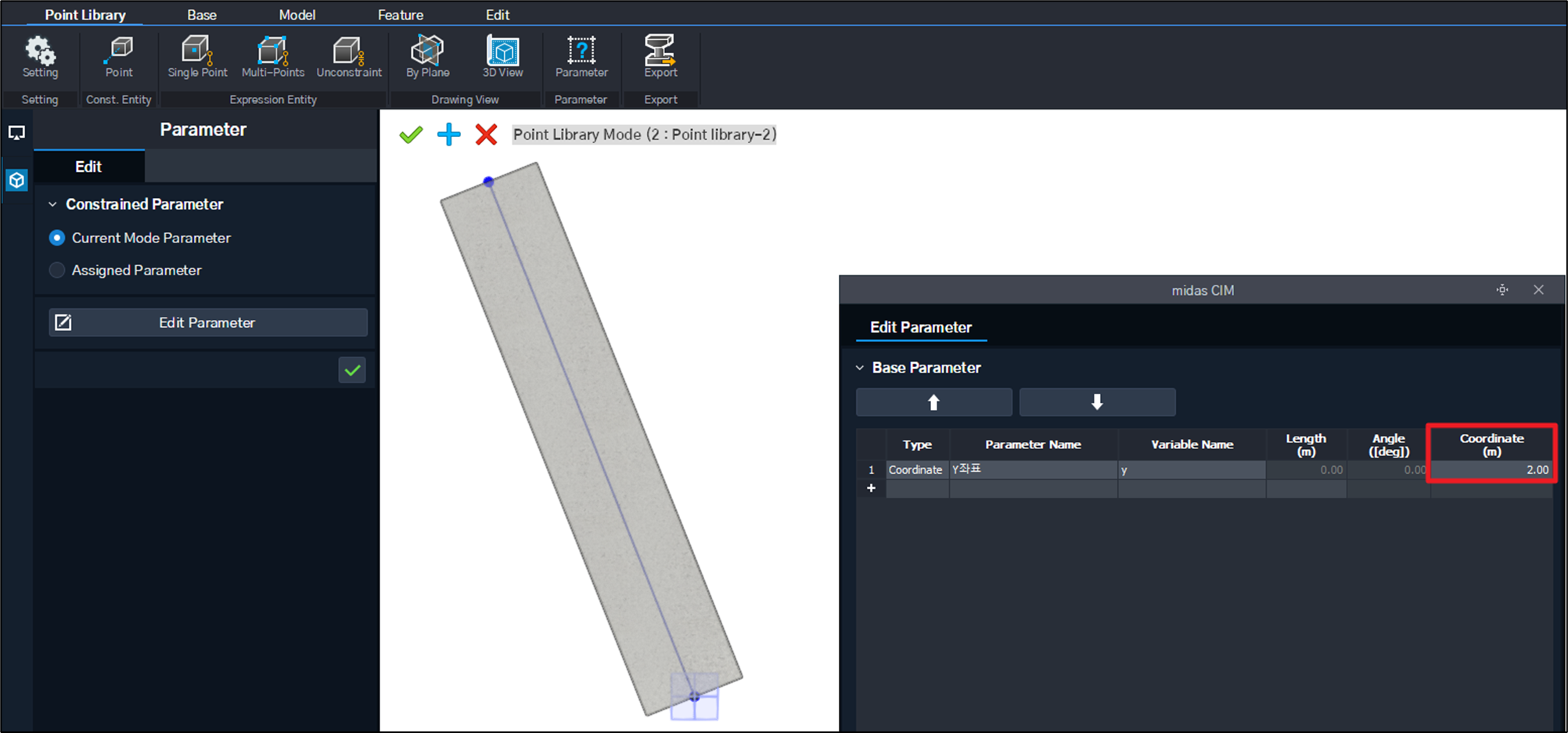Edit the Parameter Name cell in row 1
Viewport: 1568px width, 733px height.
[1033, 469]
